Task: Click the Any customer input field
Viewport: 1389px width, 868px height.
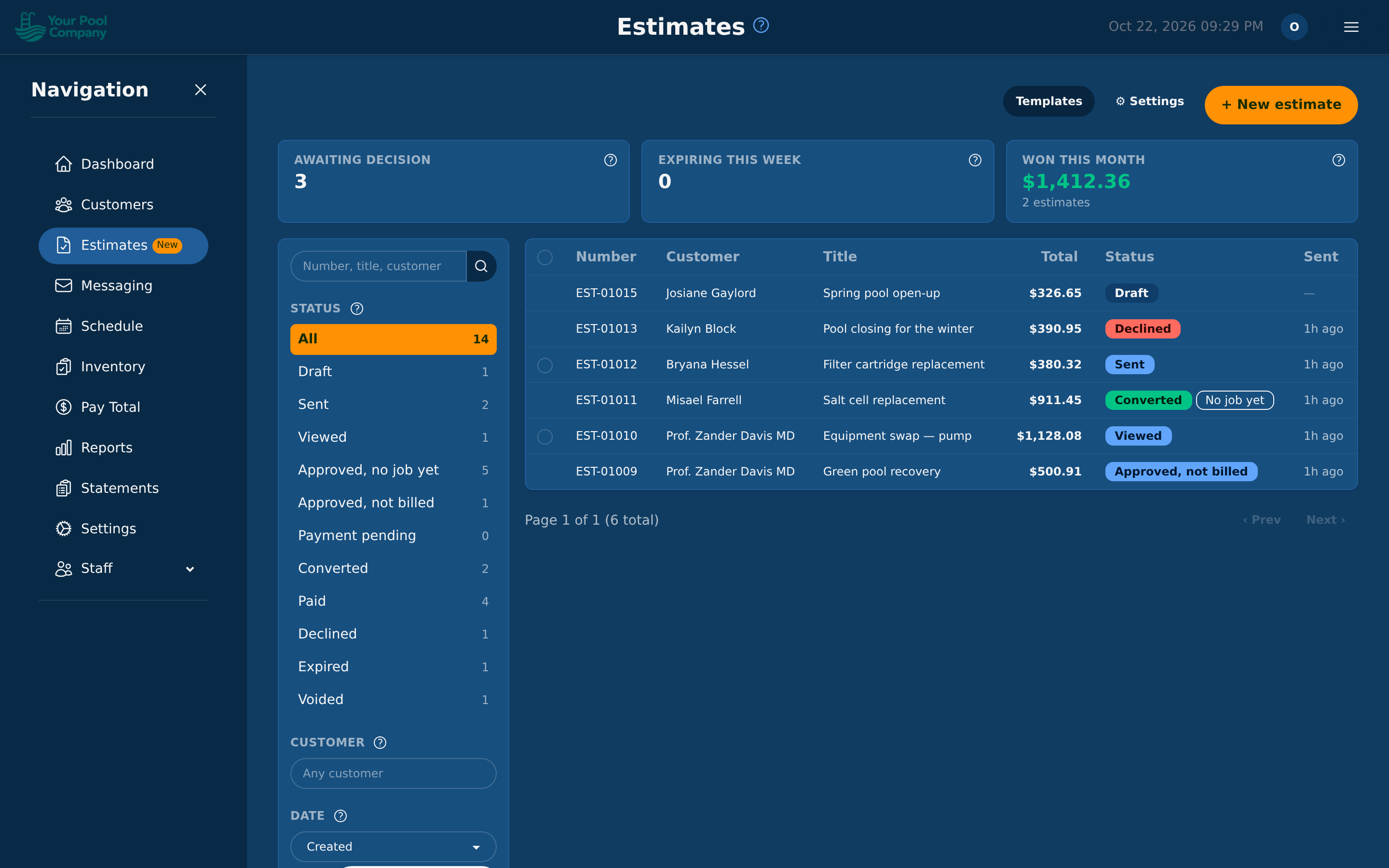Action: (393, 773)
